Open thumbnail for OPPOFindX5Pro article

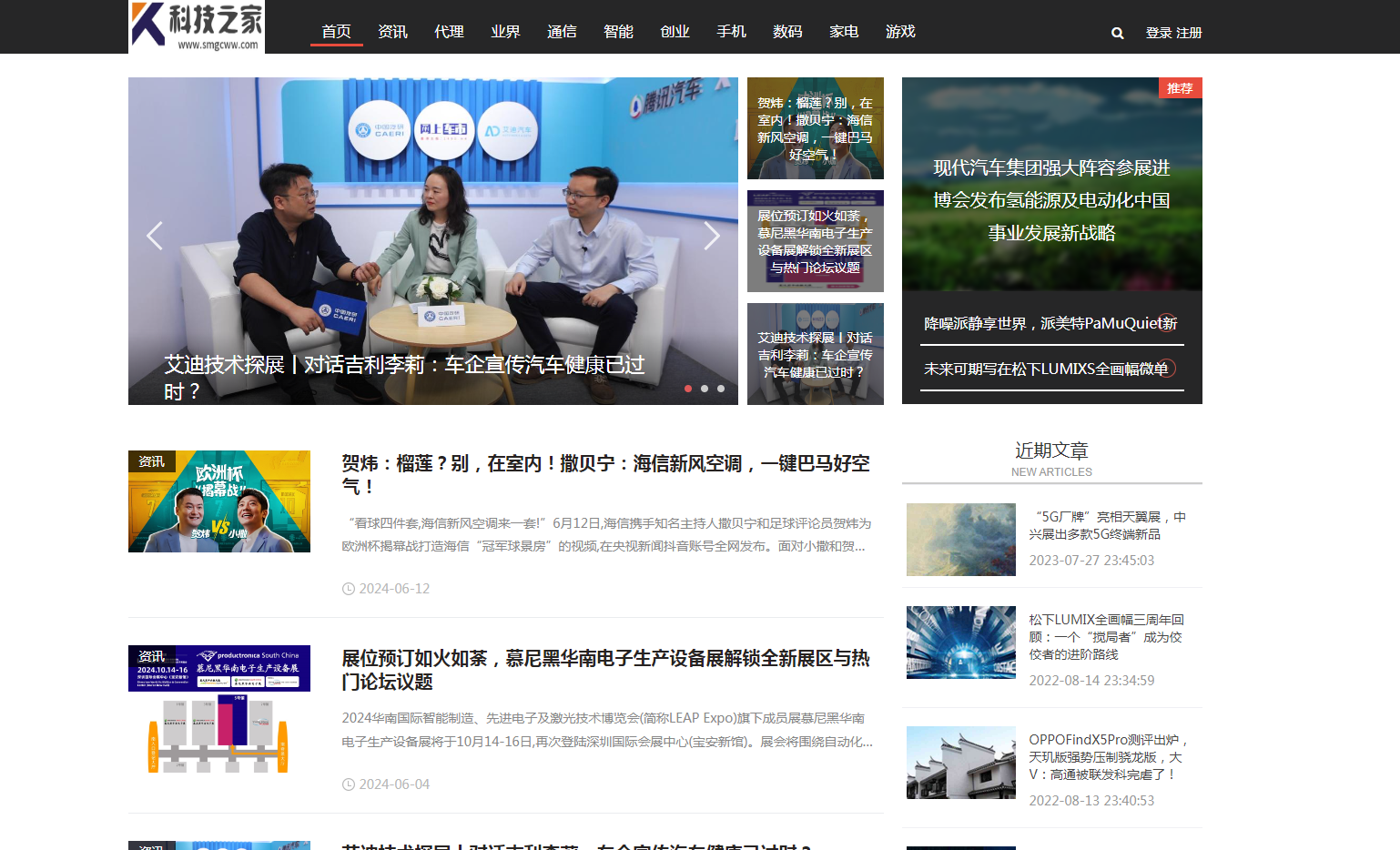961,763
